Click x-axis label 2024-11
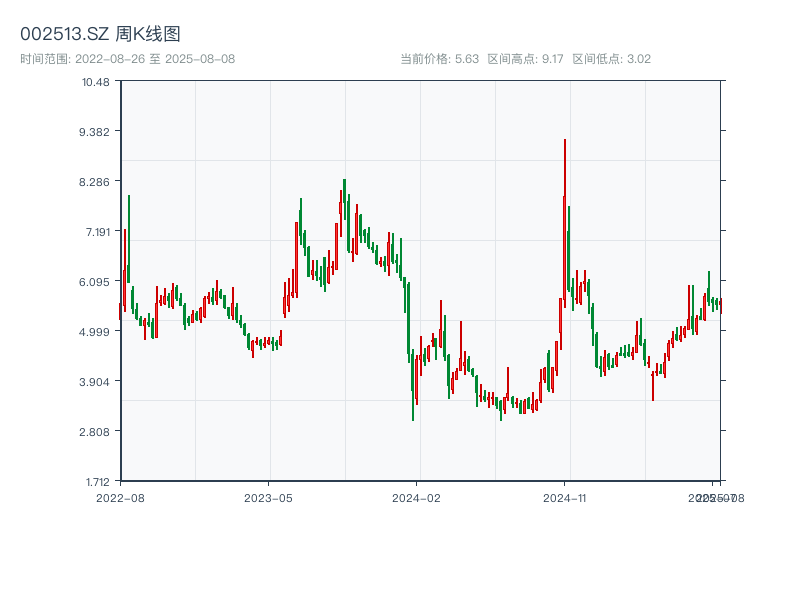The width and height of the screenshot is (800, 600). [x=564, y=498]
